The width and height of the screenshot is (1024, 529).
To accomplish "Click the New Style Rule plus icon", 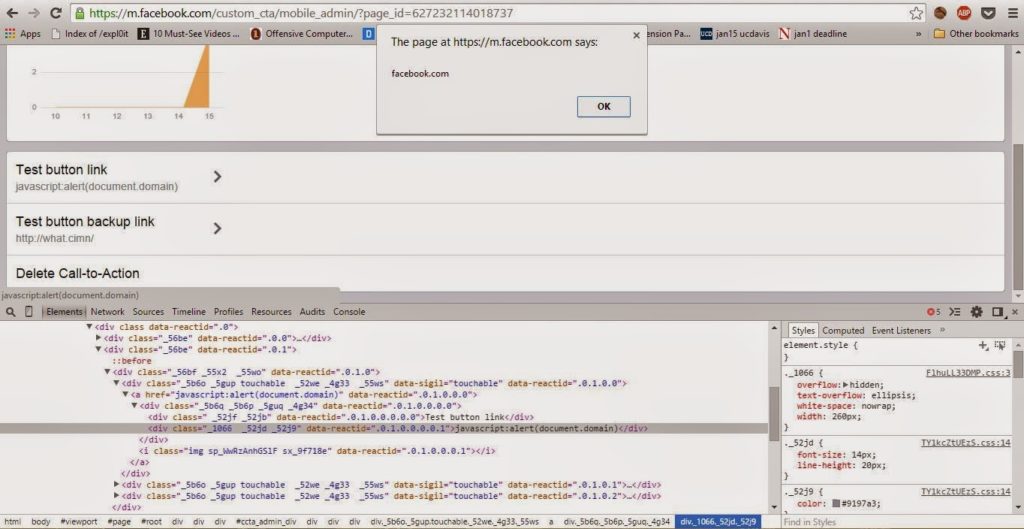I will tap(983, 345).
